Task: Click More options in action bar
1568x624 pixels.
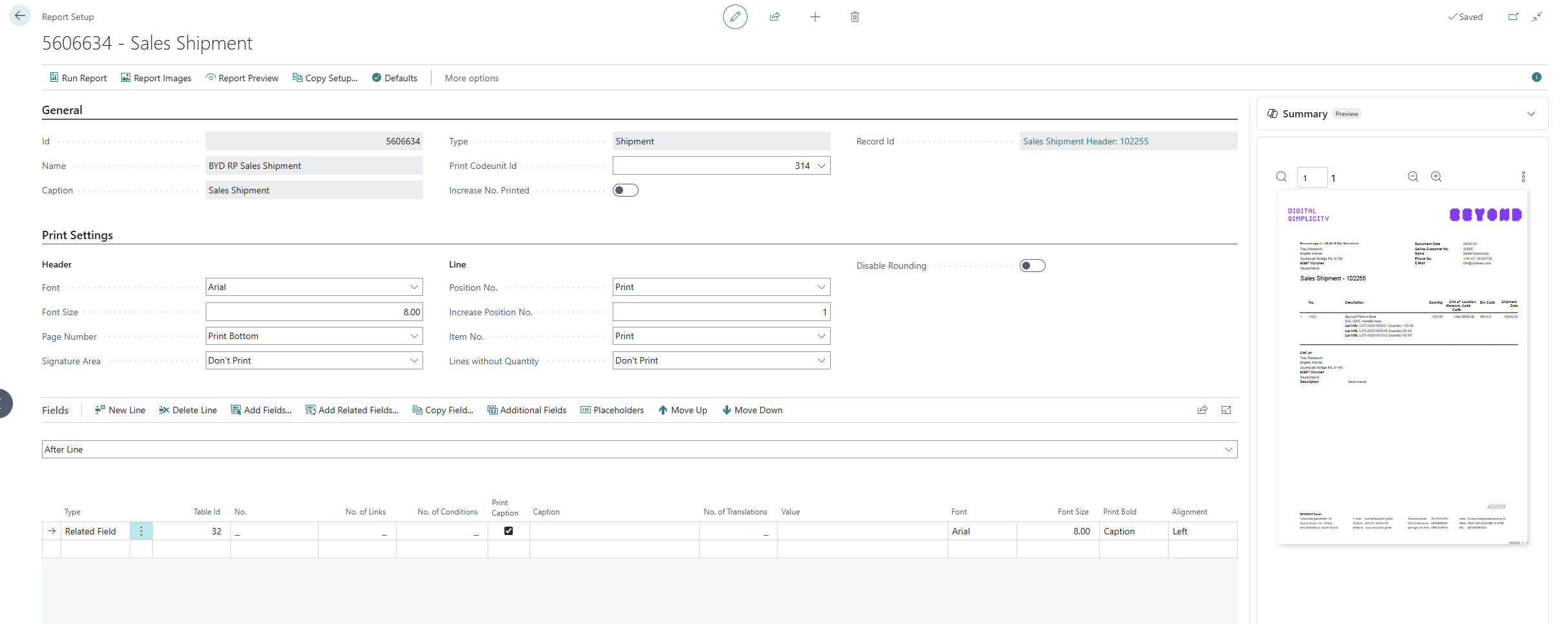Action: pos(471,78)
